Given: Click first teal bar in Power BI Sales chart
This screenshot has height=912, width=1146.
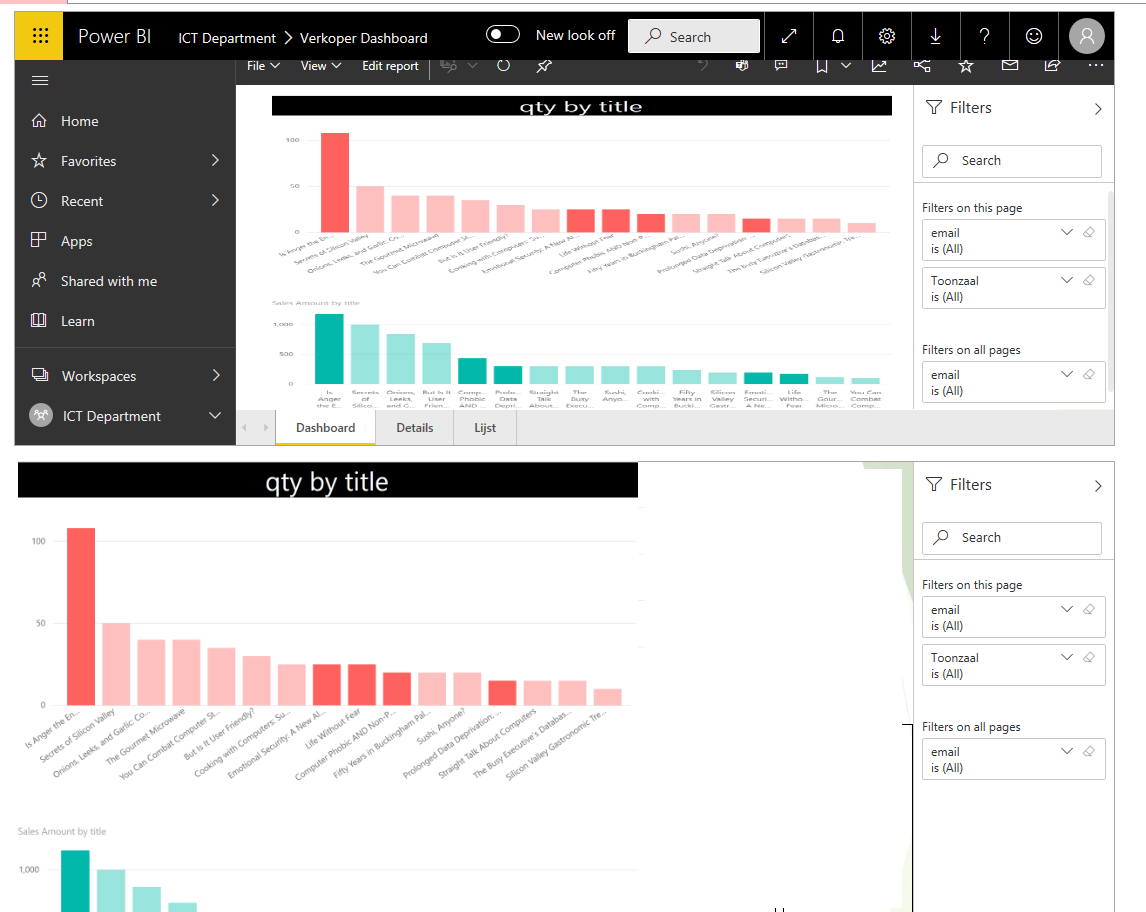Looking at the screenshot, I should (x=329, y=349).
